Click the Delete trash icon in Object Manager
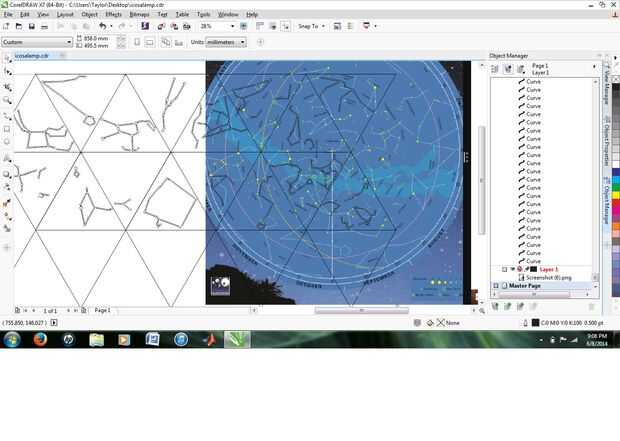This screenshot has width=620, height=441. [x=592, y=307]
